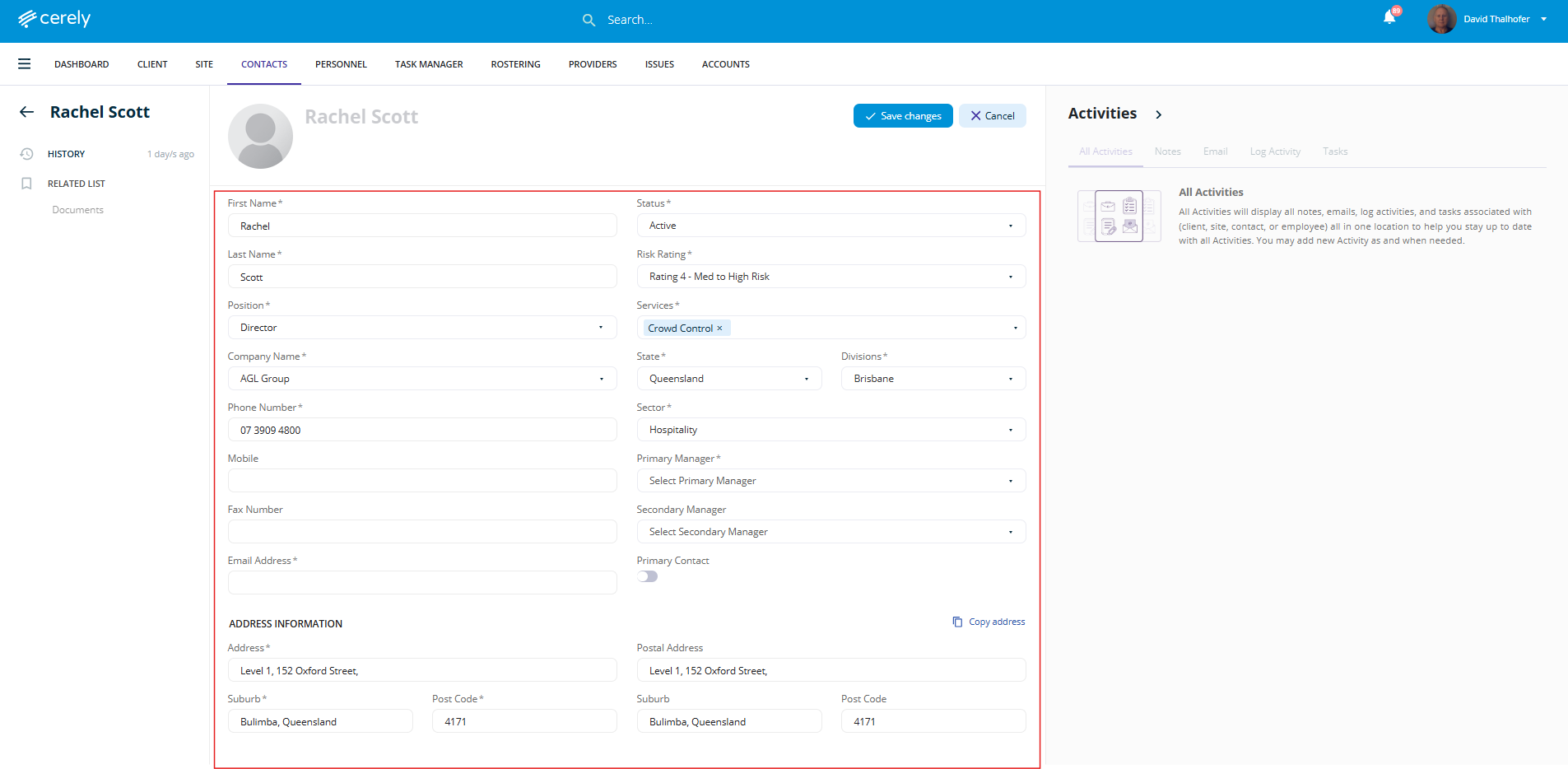Screen dimensions: 1568x769
Task: Click the copy address icon
Action: click(957, 622)
